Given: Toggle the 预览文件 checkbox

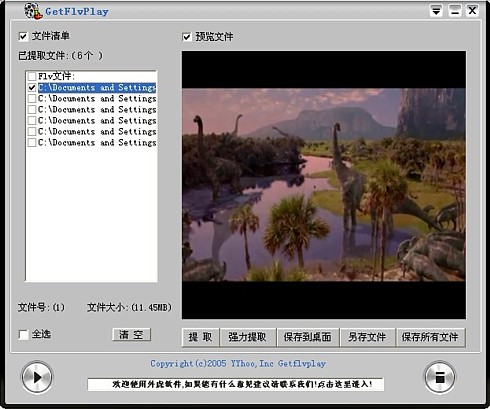Looking at the screenshot, I should click(187, 37).
